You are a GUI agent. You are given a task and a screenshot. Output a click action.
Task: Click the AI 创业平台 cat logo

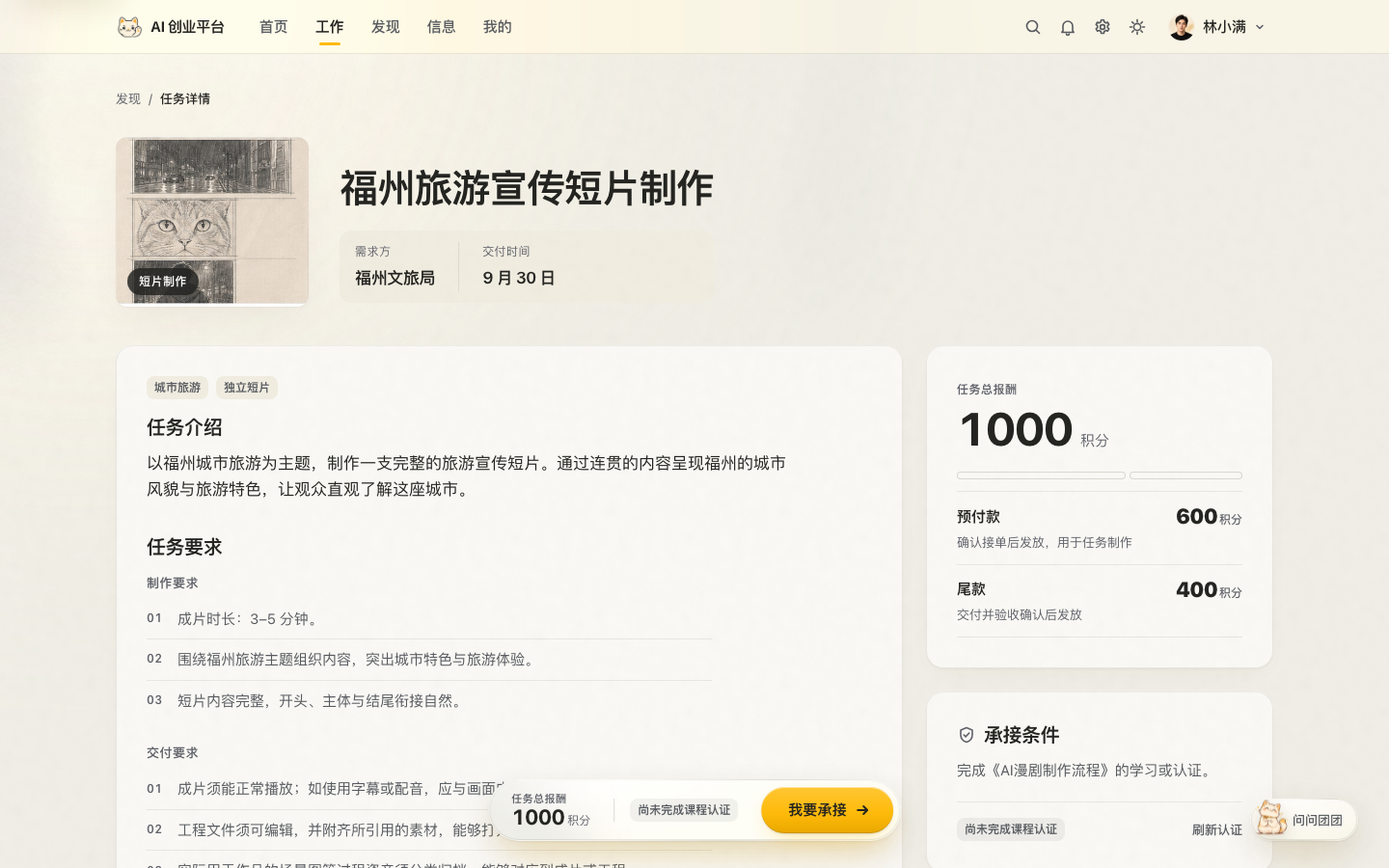(x=129, y=27)
